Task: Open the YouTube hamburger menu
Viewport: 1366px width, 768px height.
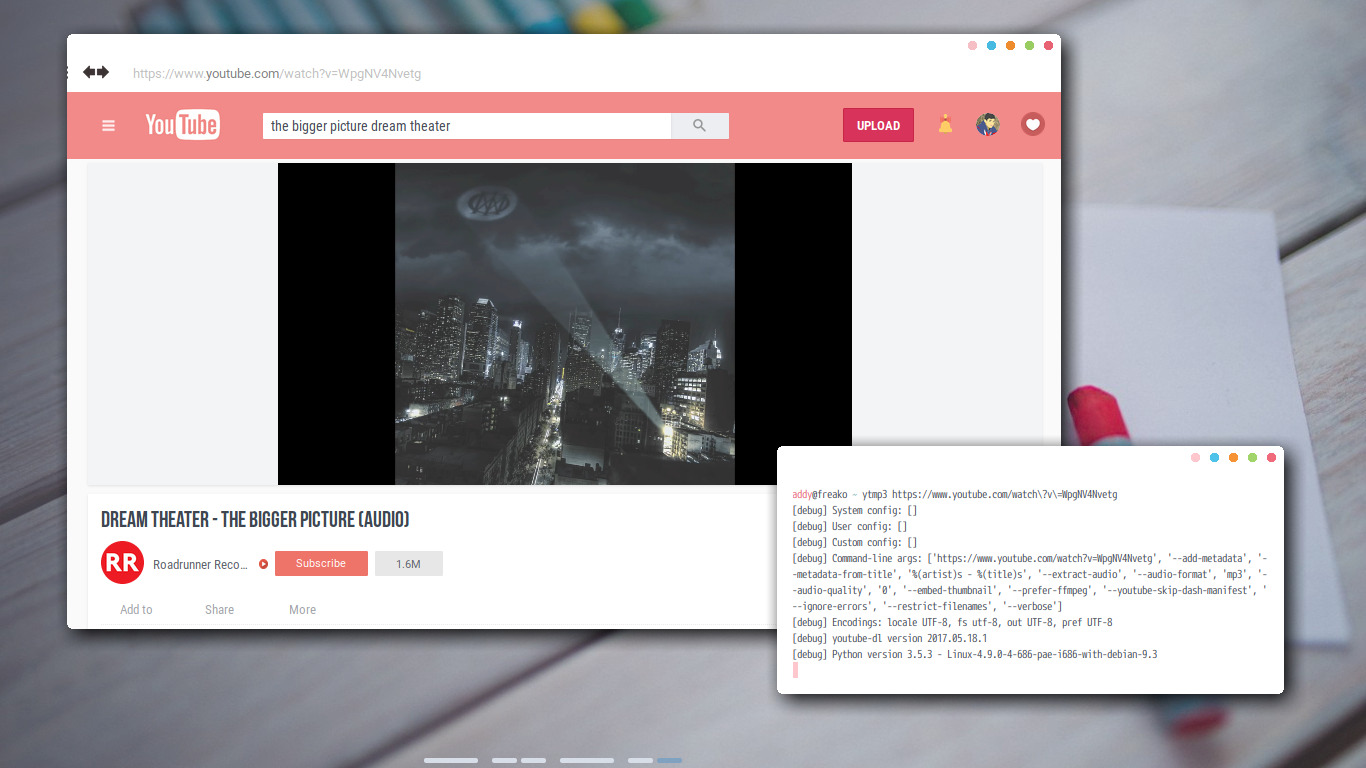Action: tap(108, 126)
